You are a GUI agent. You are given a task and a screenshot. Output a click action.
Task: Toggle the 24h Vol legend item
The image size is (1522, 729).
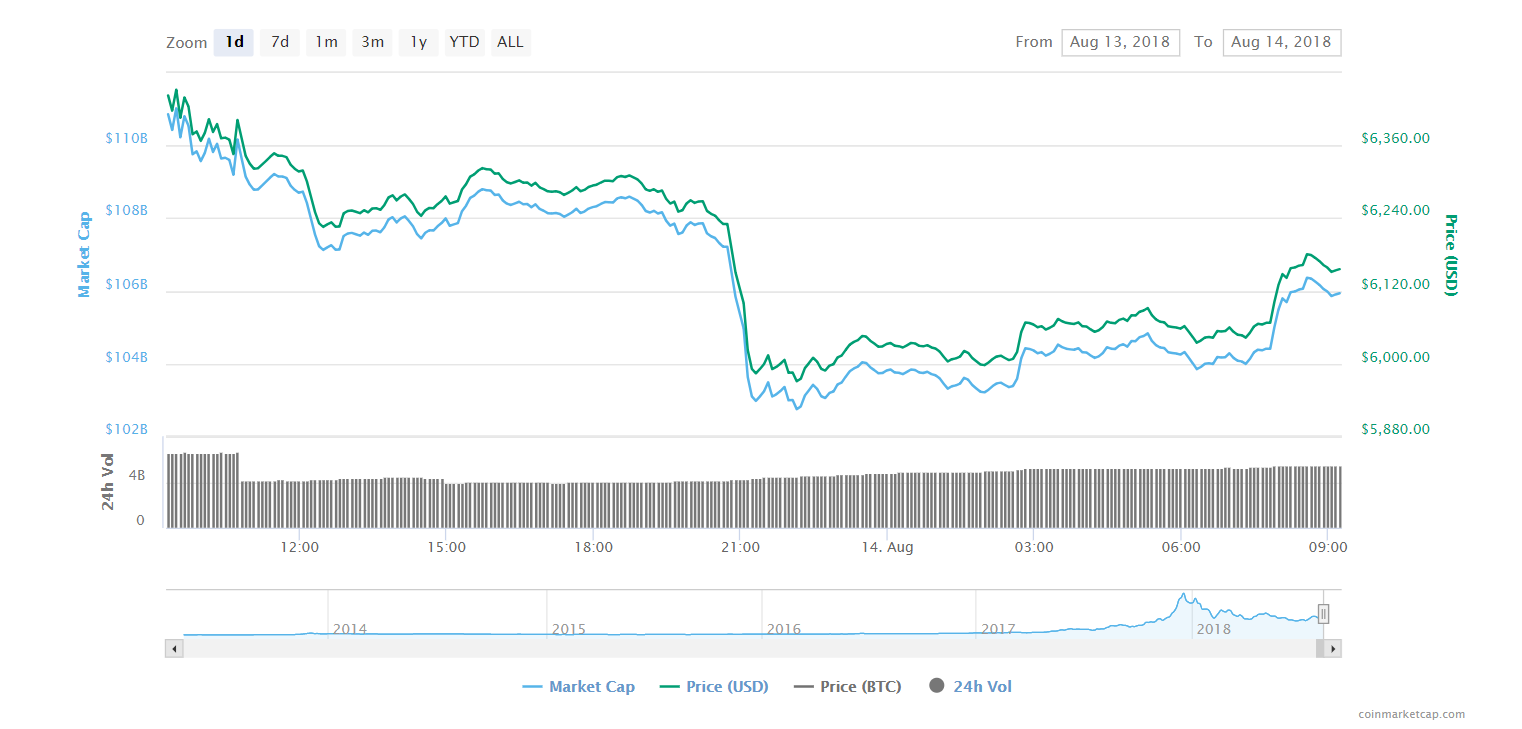pos(970,686)
